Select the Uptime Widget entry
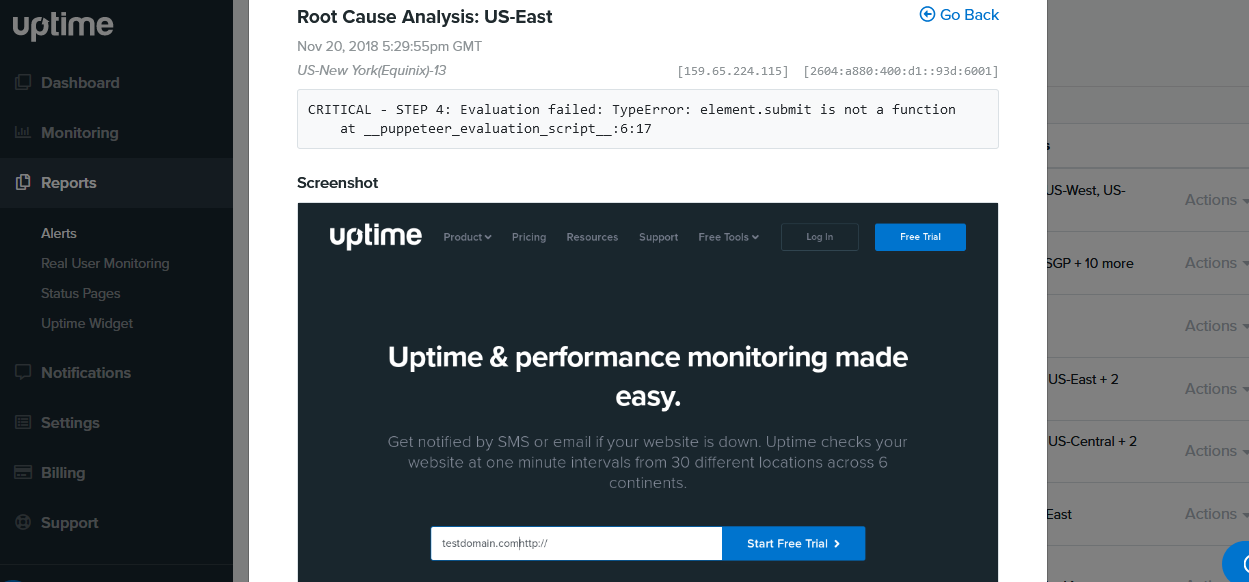Viewport: 1249px width, 582px height. (86, 323)
